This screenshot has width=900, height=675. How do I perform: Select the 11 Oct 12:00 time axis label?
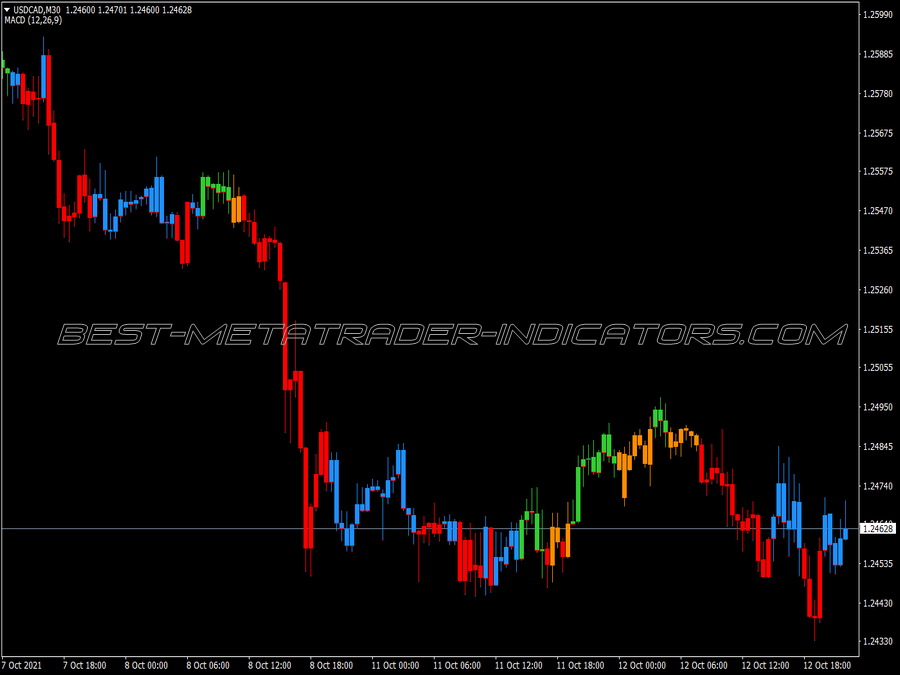[518, 666]
